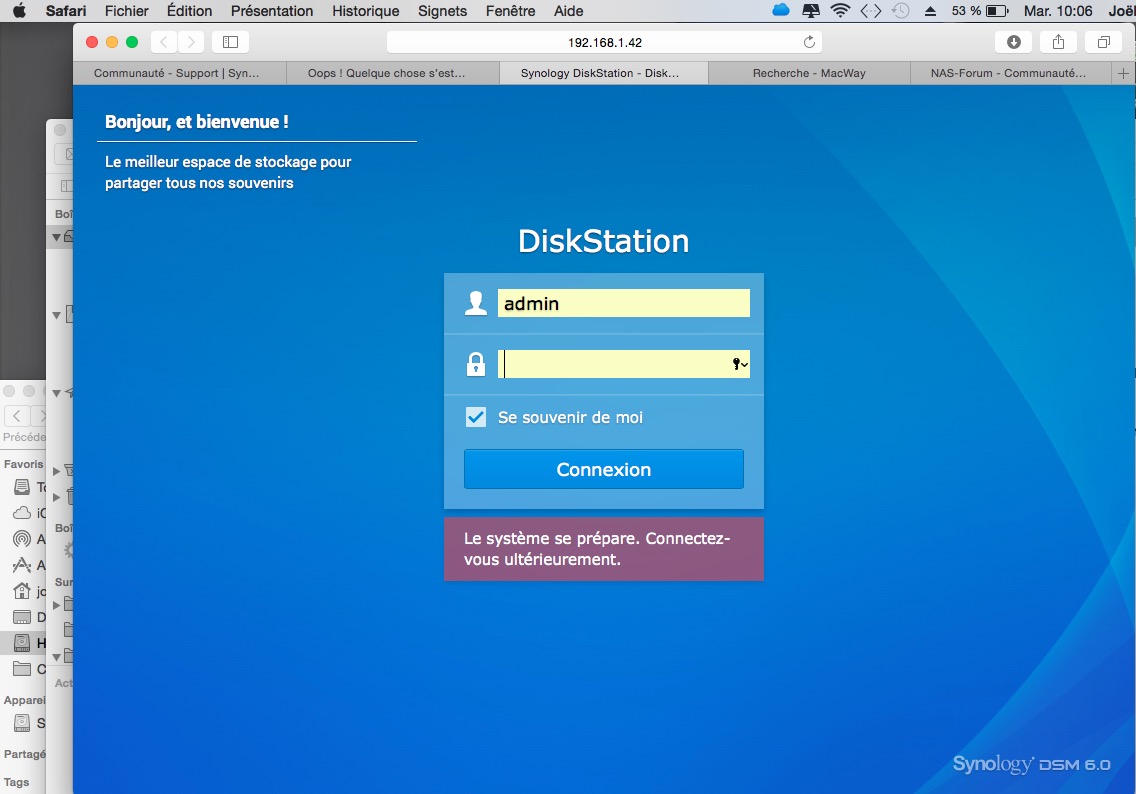The height and width of the screenshot is (794, 1136).
Task: Click the home folder icon in Finder sidebar
Action: click(22, 591)
